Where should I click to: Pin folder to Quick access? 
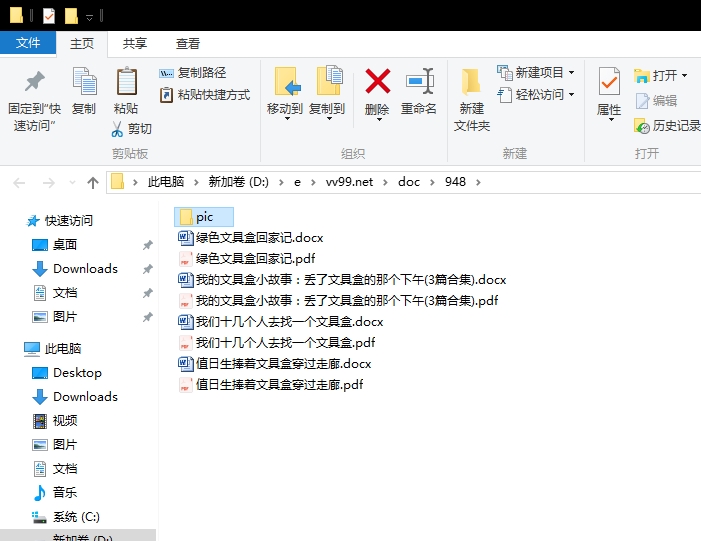[x=34, y=100]
